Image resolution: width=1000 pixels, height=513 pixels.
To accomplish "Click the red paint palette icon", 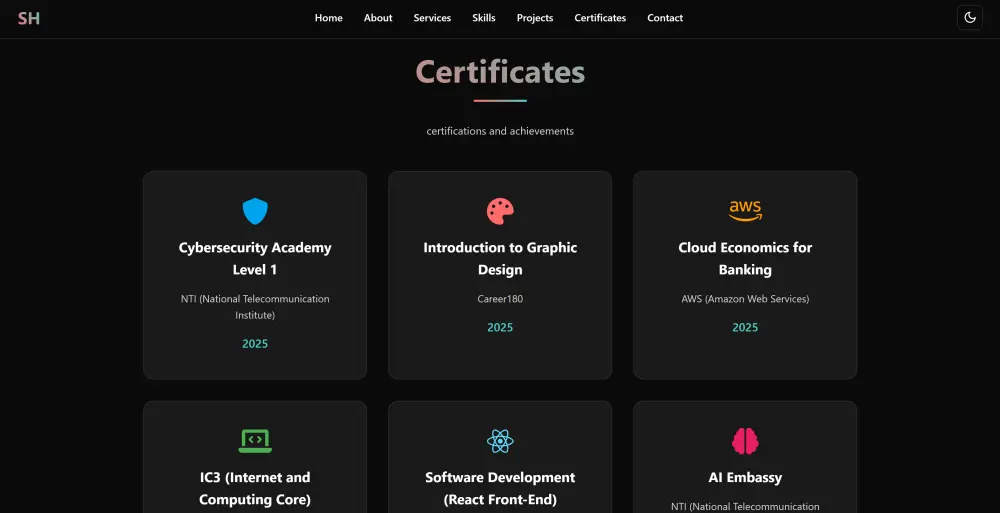I will point(500,211).
